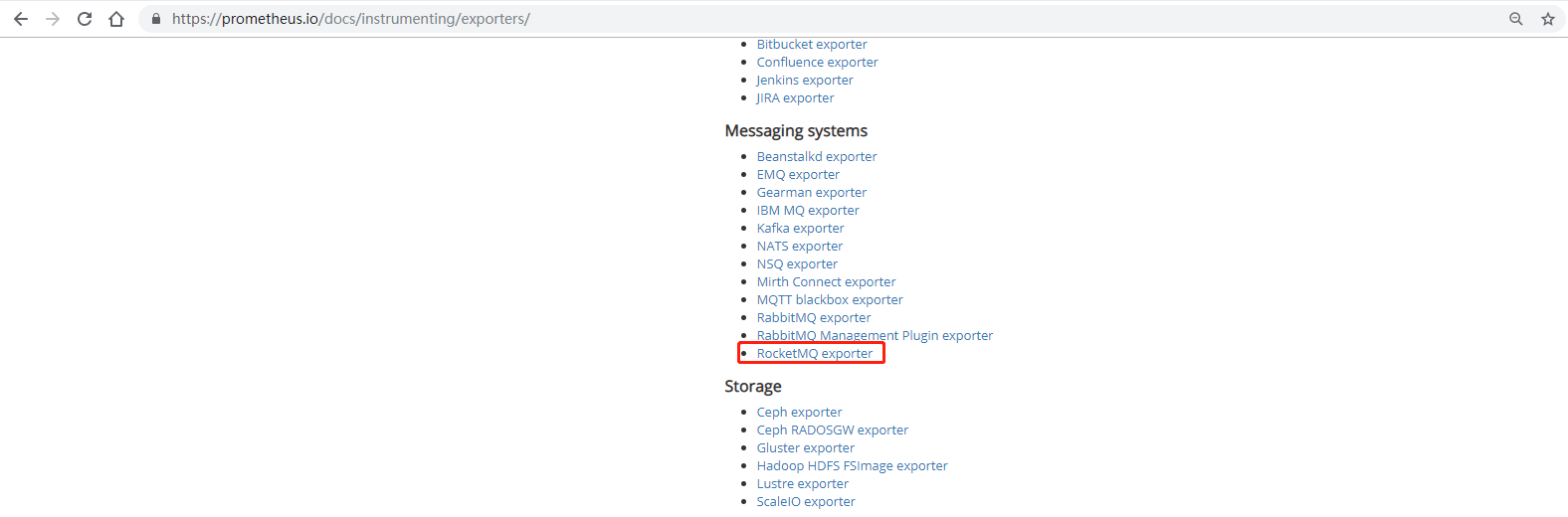Open the Kafka exporter link
This screenshot has height=517, width=1568.
click(x=800, y=229)
